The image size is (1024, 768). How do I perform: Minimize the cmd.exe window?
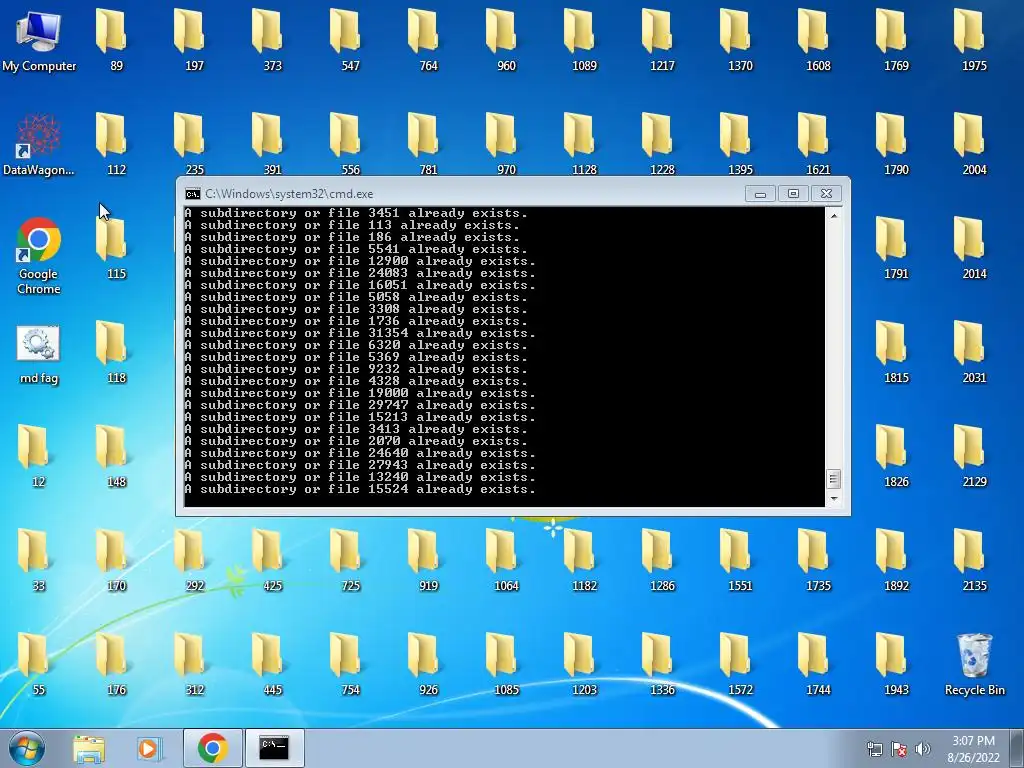(x=760, y=194)
